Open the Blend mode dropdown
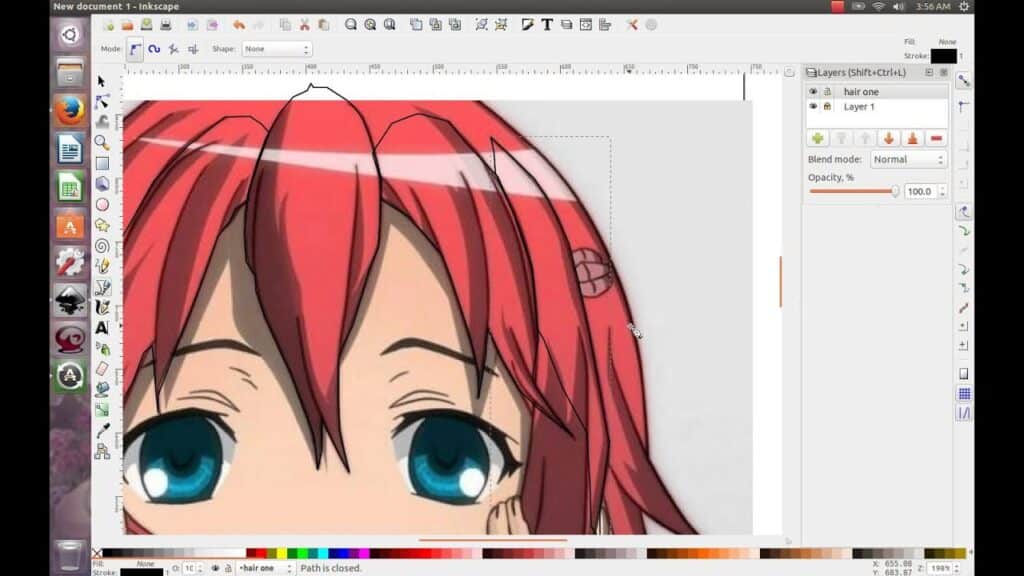The width and height of the screenshot is (1024, 576). pos(908,158)
